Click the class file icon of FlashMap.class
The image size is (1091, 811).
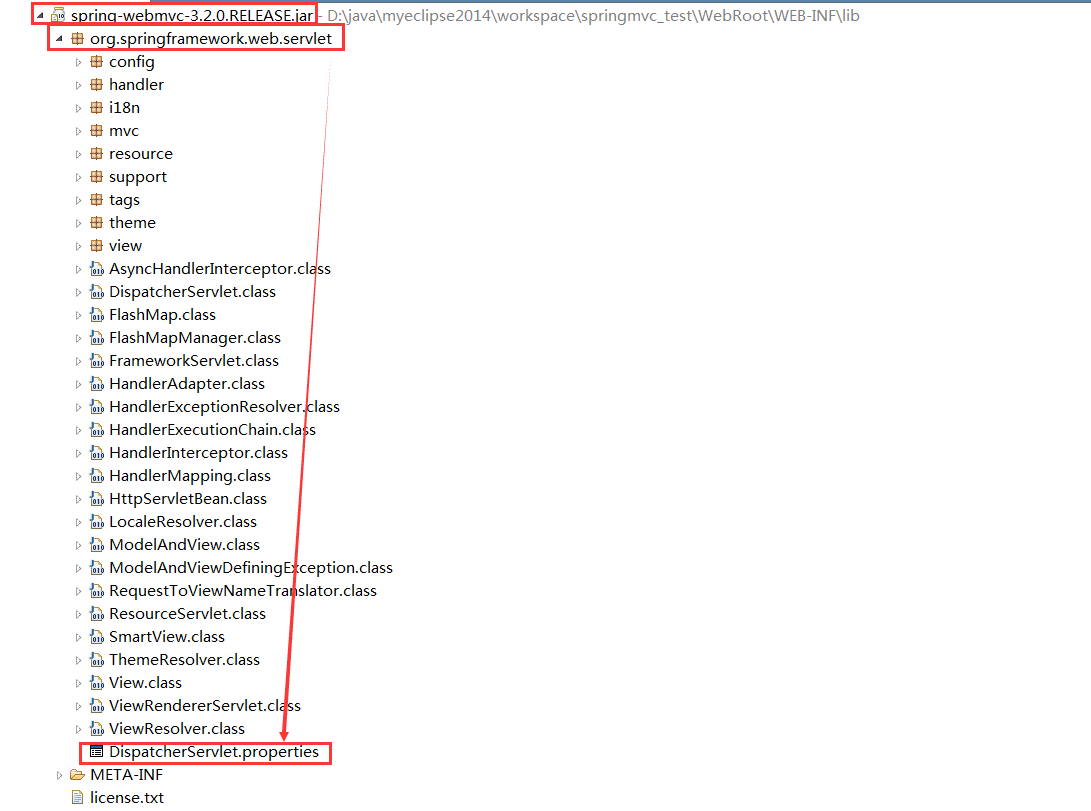click(97, 315)
